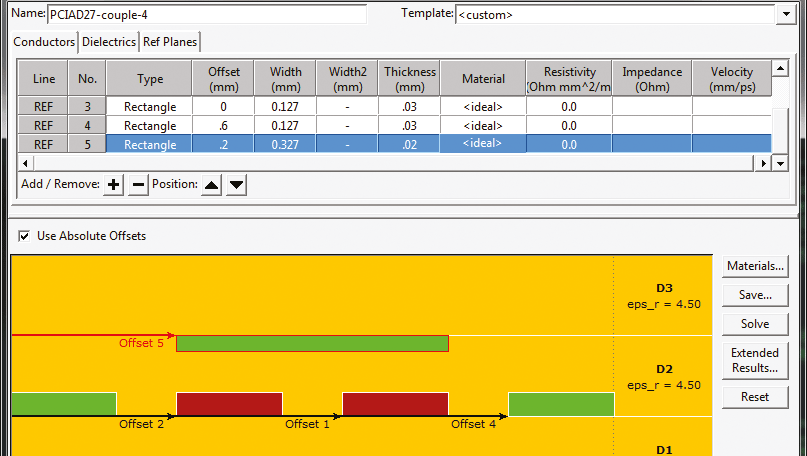Click the Resistivity column header

(569, 78)
